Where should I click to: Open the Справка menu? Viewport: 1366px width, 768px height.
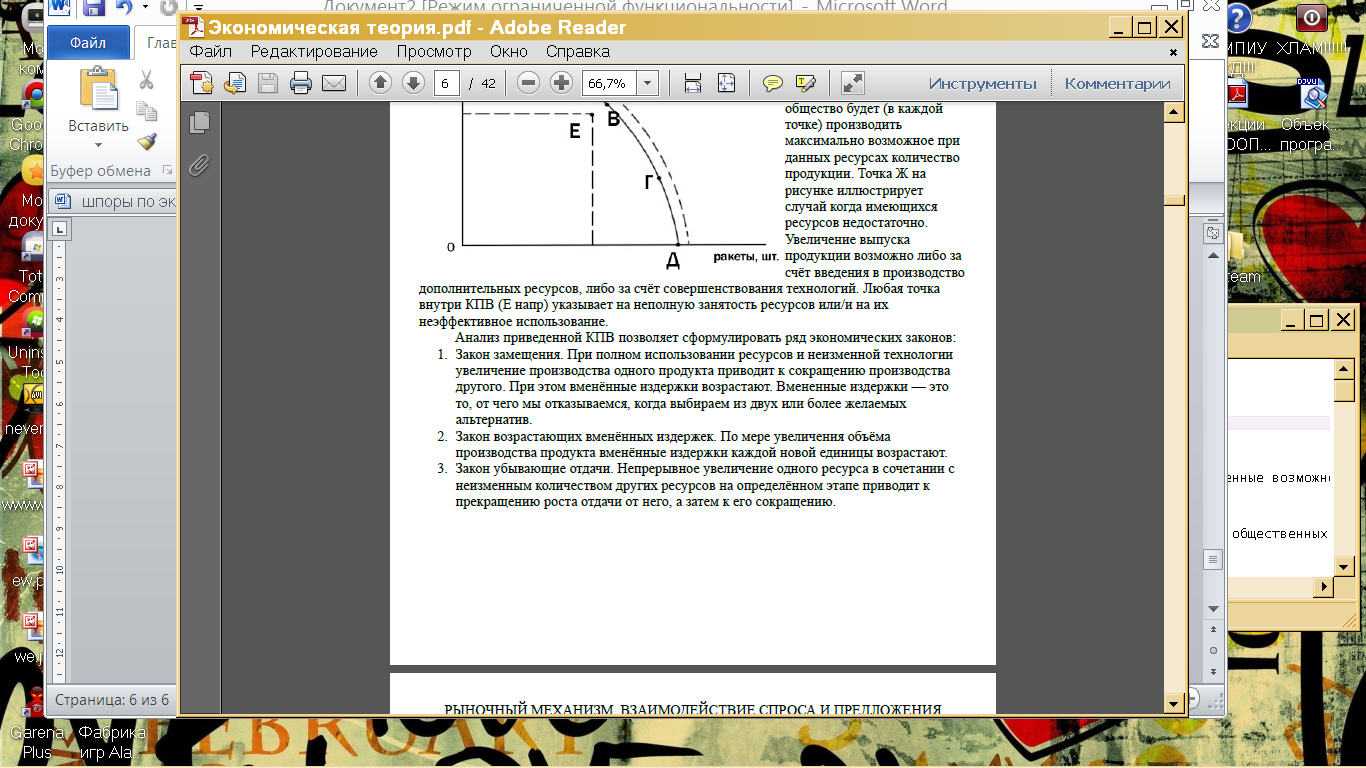[578, 52]
